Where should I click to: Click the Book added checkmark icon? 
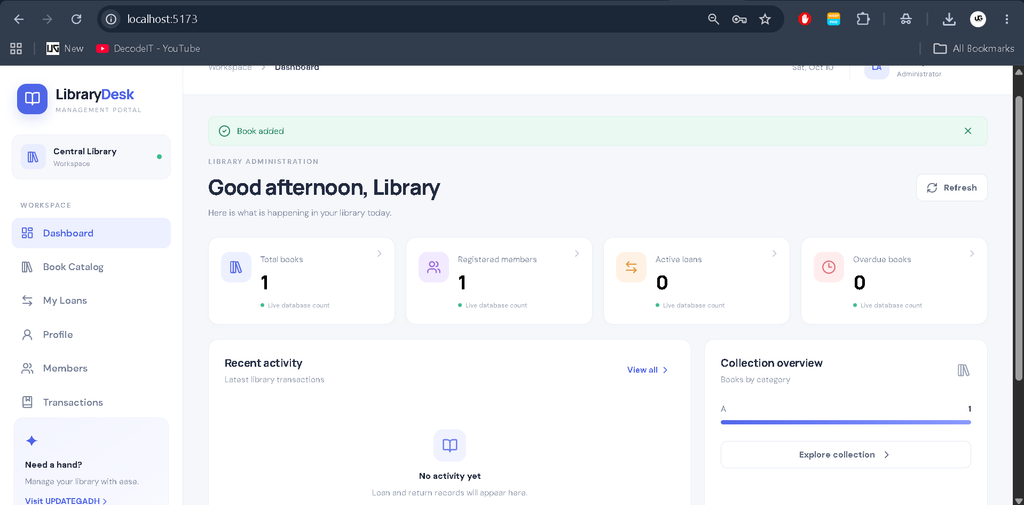click(x=224, y=131)
